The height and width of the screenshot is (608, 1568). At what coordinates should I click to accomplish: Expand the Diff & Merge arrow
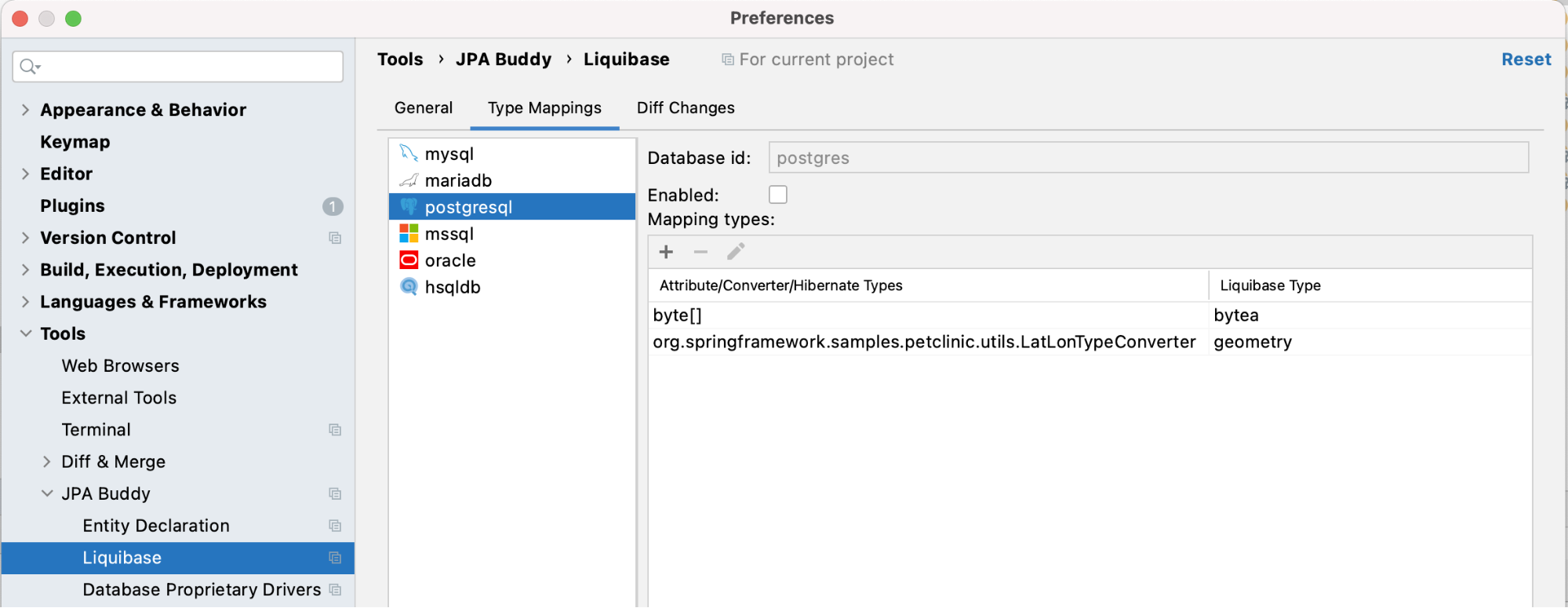(46, 462)
